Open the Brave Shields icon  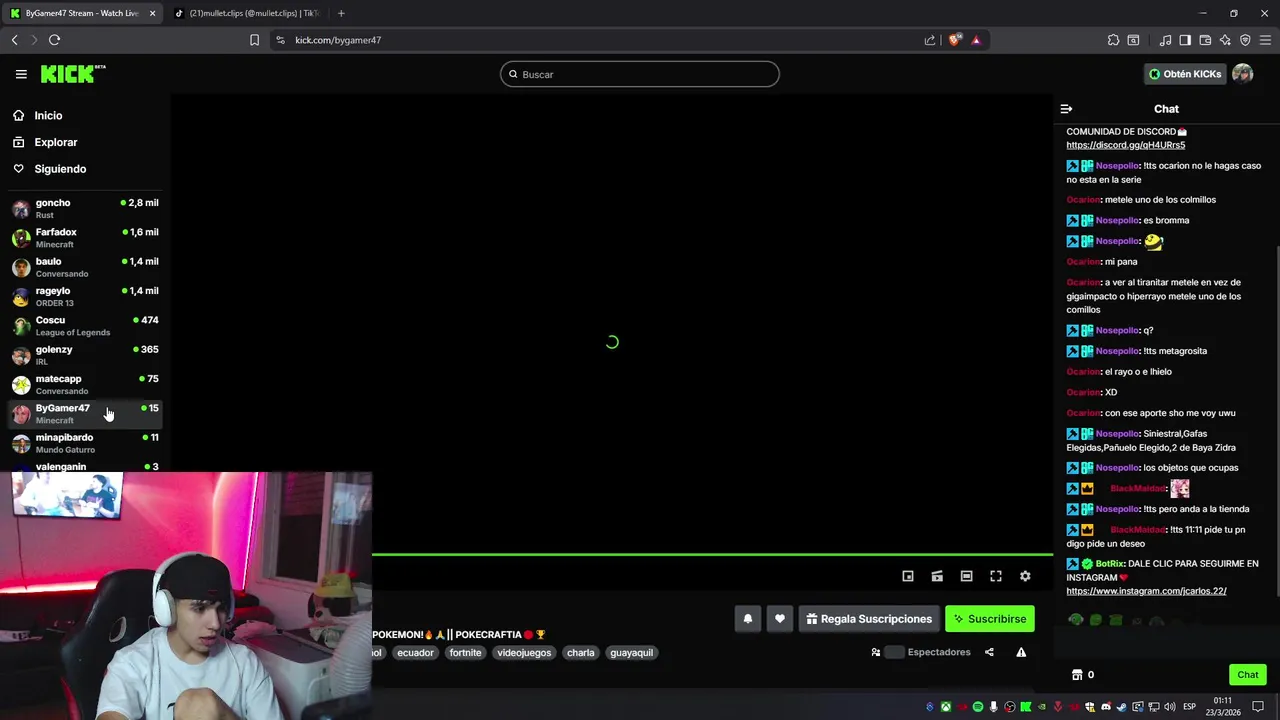pyautogui.click(x=955, y=40)
